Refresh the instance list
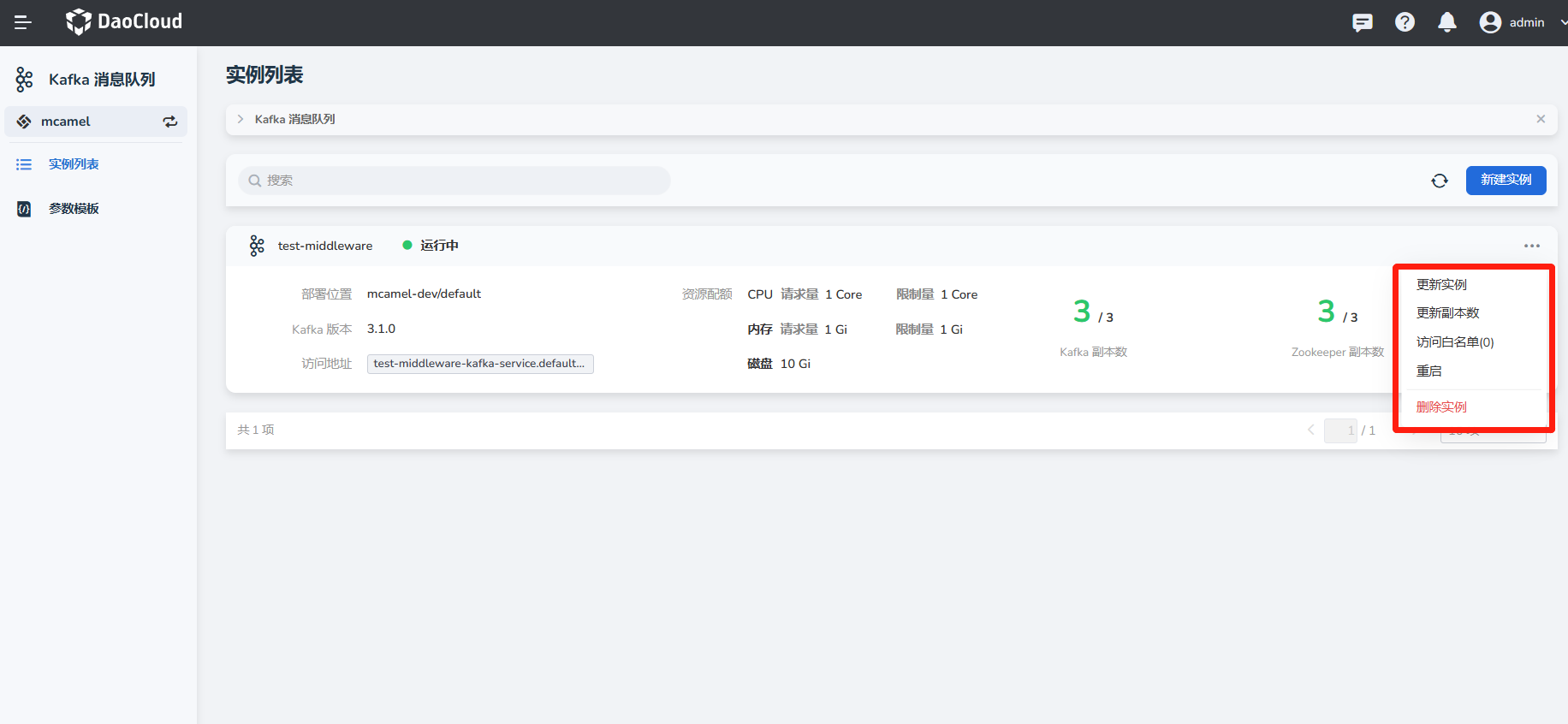Image resolution: width=1568 pixels, height=724 pixels. 1440,181
